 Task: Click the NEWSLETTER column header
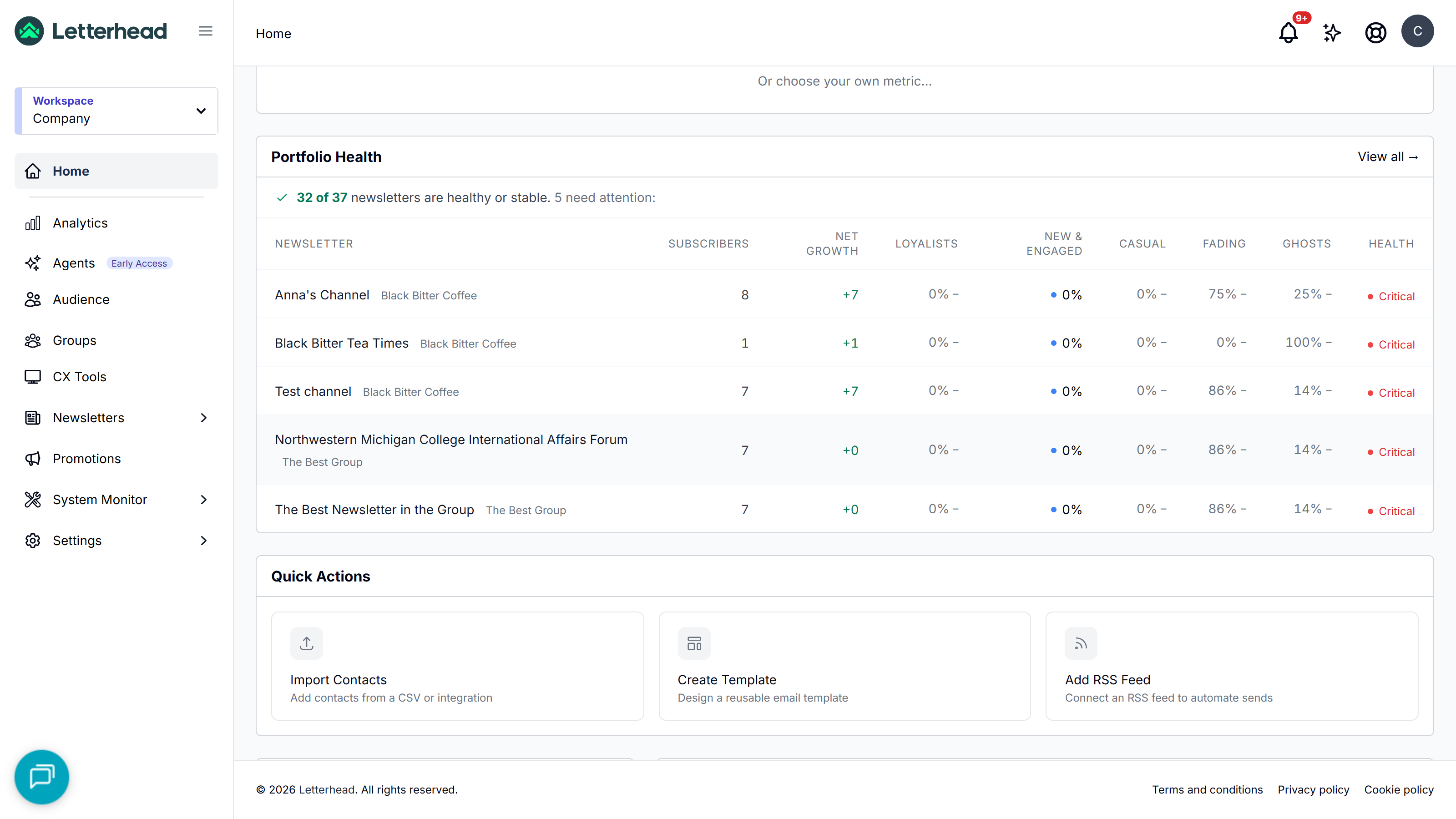point(313,243)
